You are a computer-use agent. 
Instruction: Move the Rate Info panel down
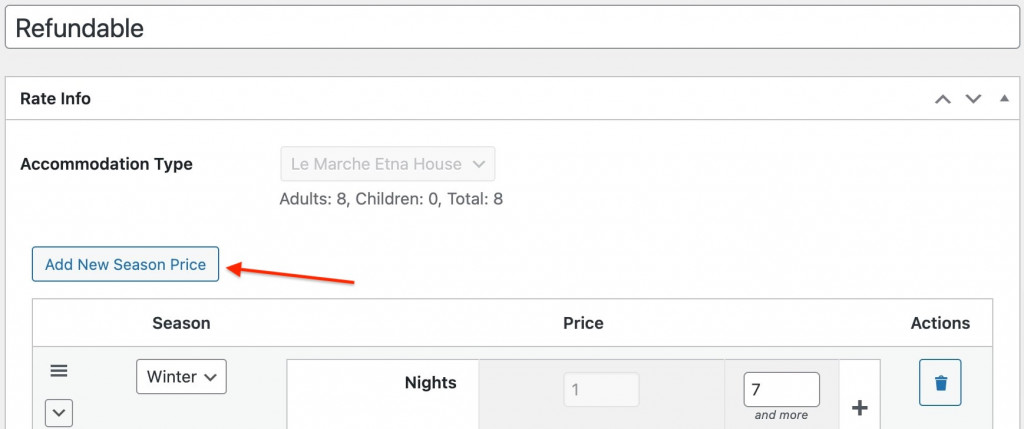point(973,99)
